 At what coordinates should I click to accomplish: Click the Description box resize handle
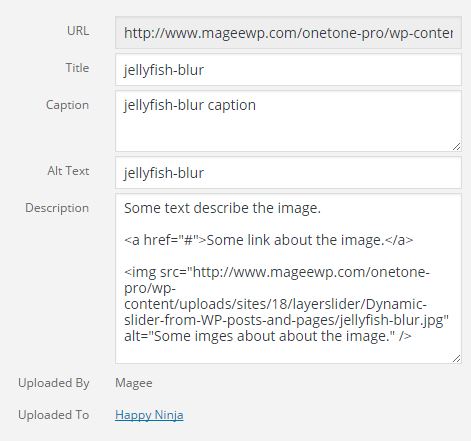pyautogui.click(x=457, y=358)
